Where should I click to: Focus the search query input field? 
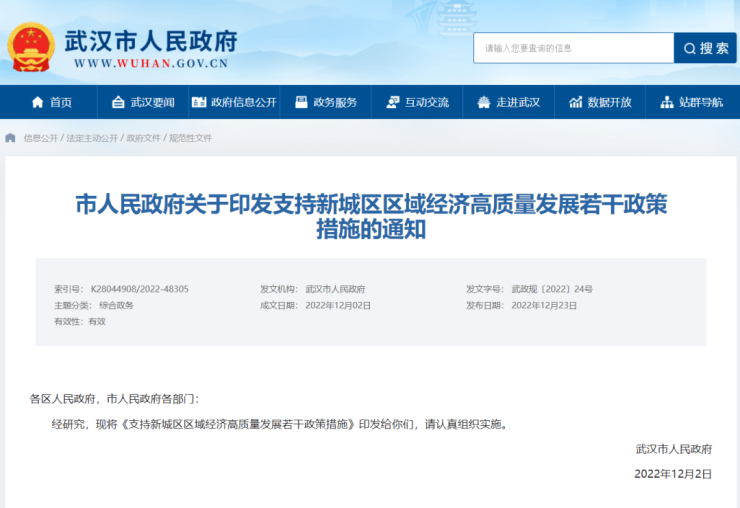click(x=573, y=48)
